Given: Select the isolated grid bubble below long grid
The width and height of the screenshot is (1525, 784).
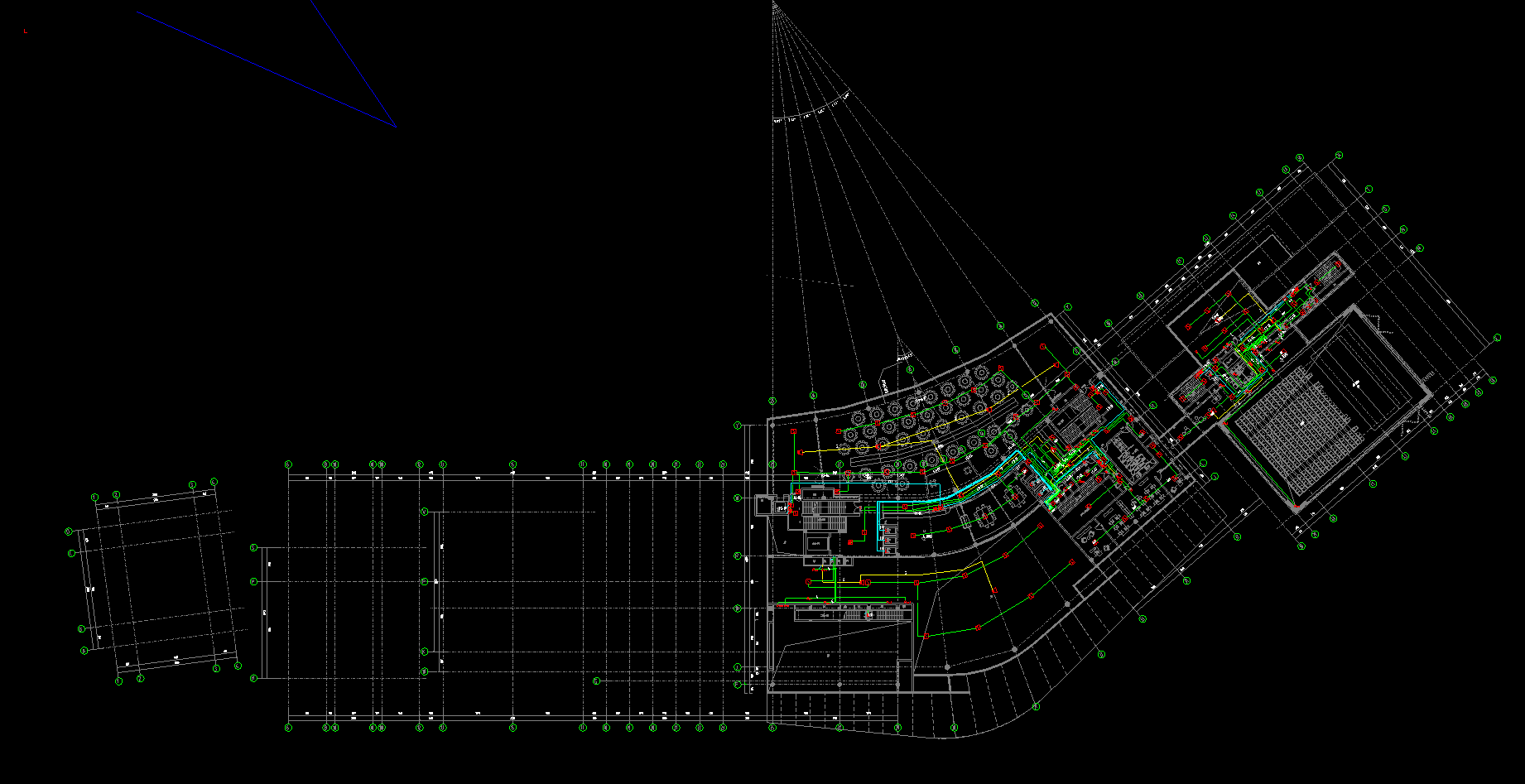Looking at the screenshot, I should [x=596, y=681].
